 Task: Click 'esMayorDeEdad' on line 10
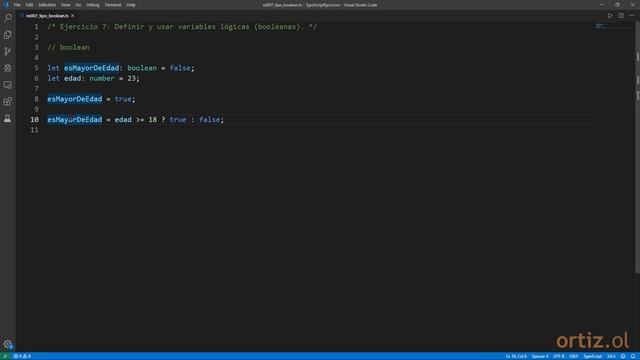point(75,120)
